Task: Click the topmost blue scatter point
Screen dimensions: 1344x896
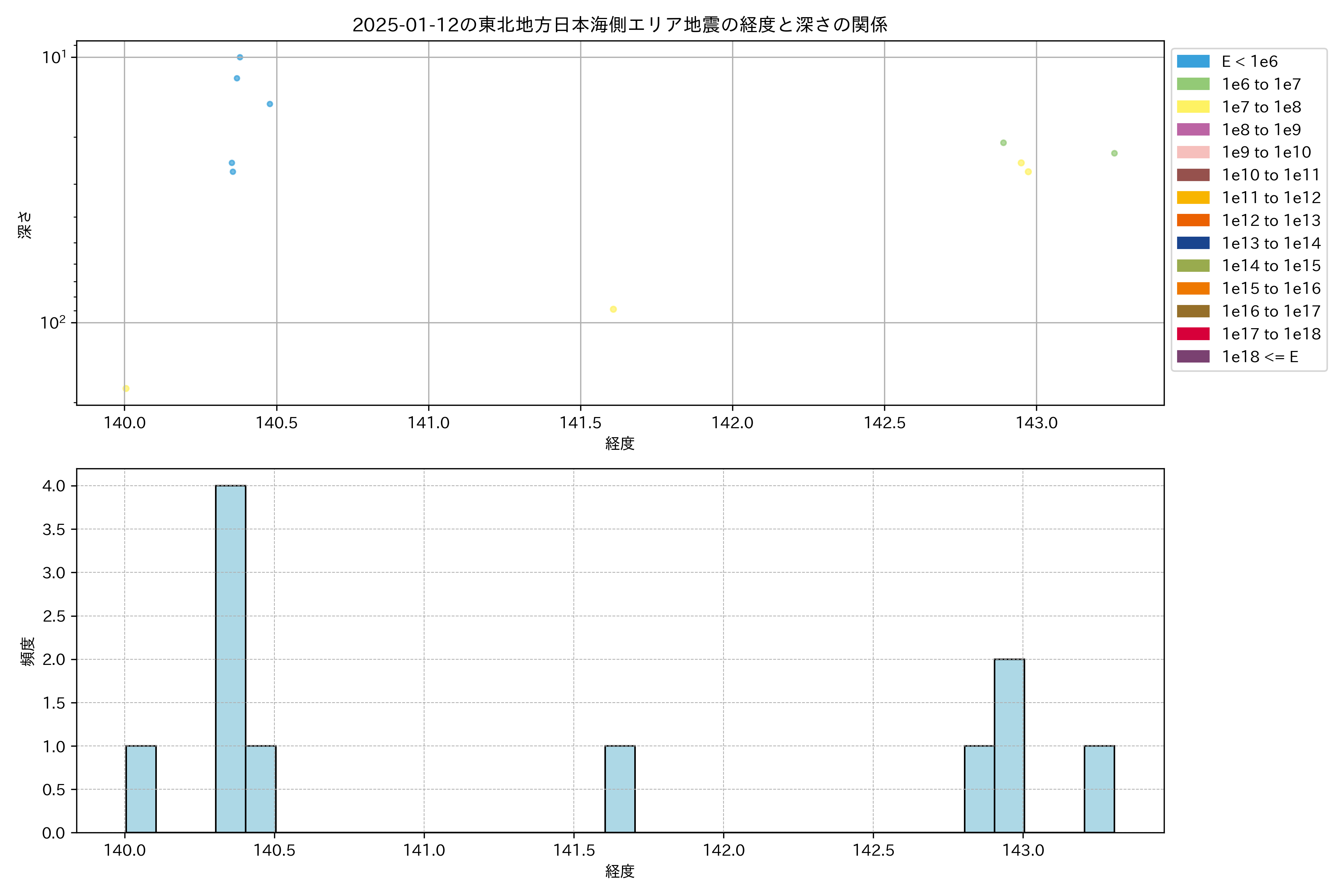Action: click(x=240, y=57)
